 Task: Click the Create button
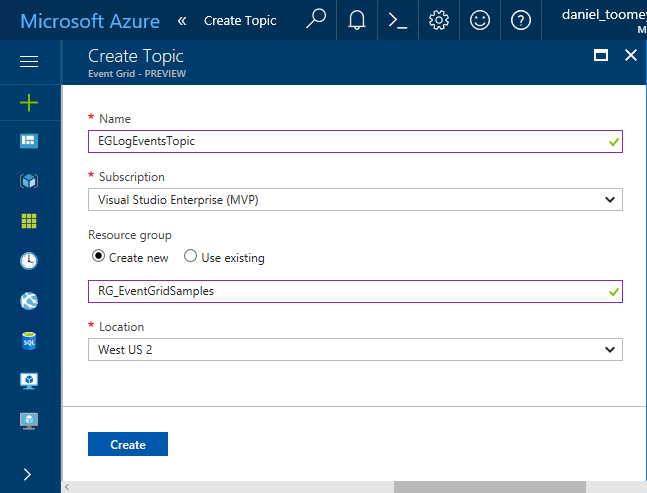pos(128,444)
